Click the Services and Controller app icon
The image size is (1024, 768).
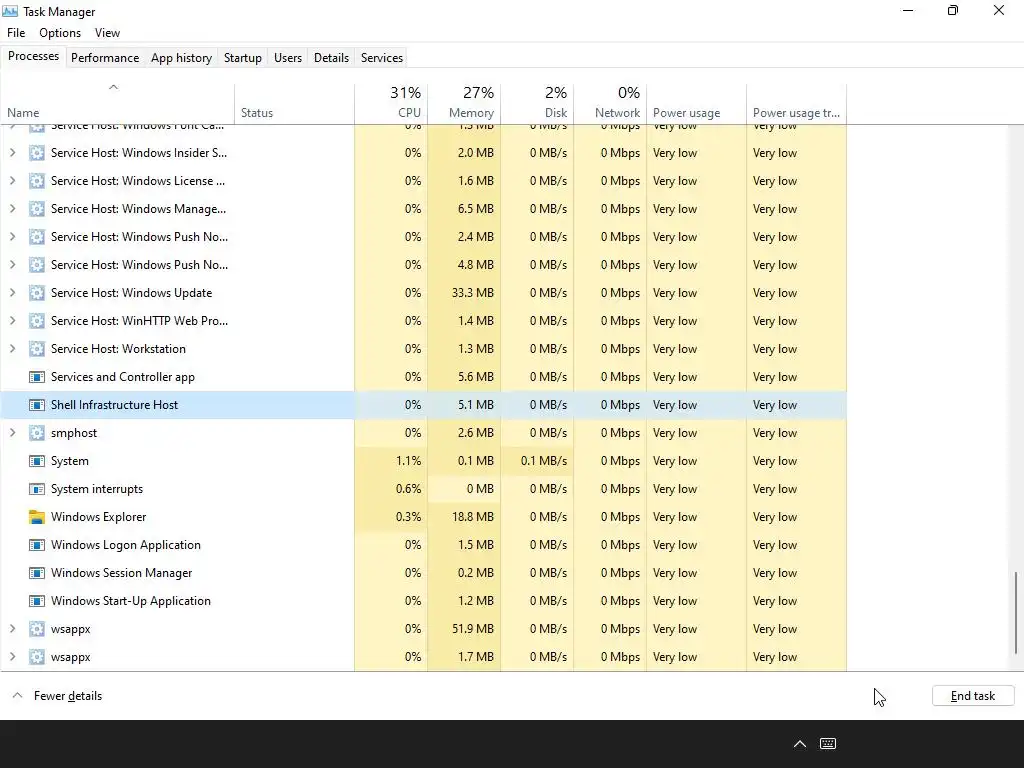point(37,377)
